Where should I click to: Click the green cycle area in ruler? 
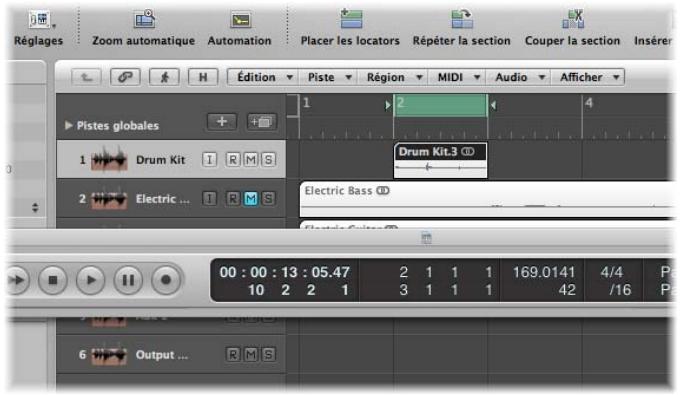click(x=440, y=105)
